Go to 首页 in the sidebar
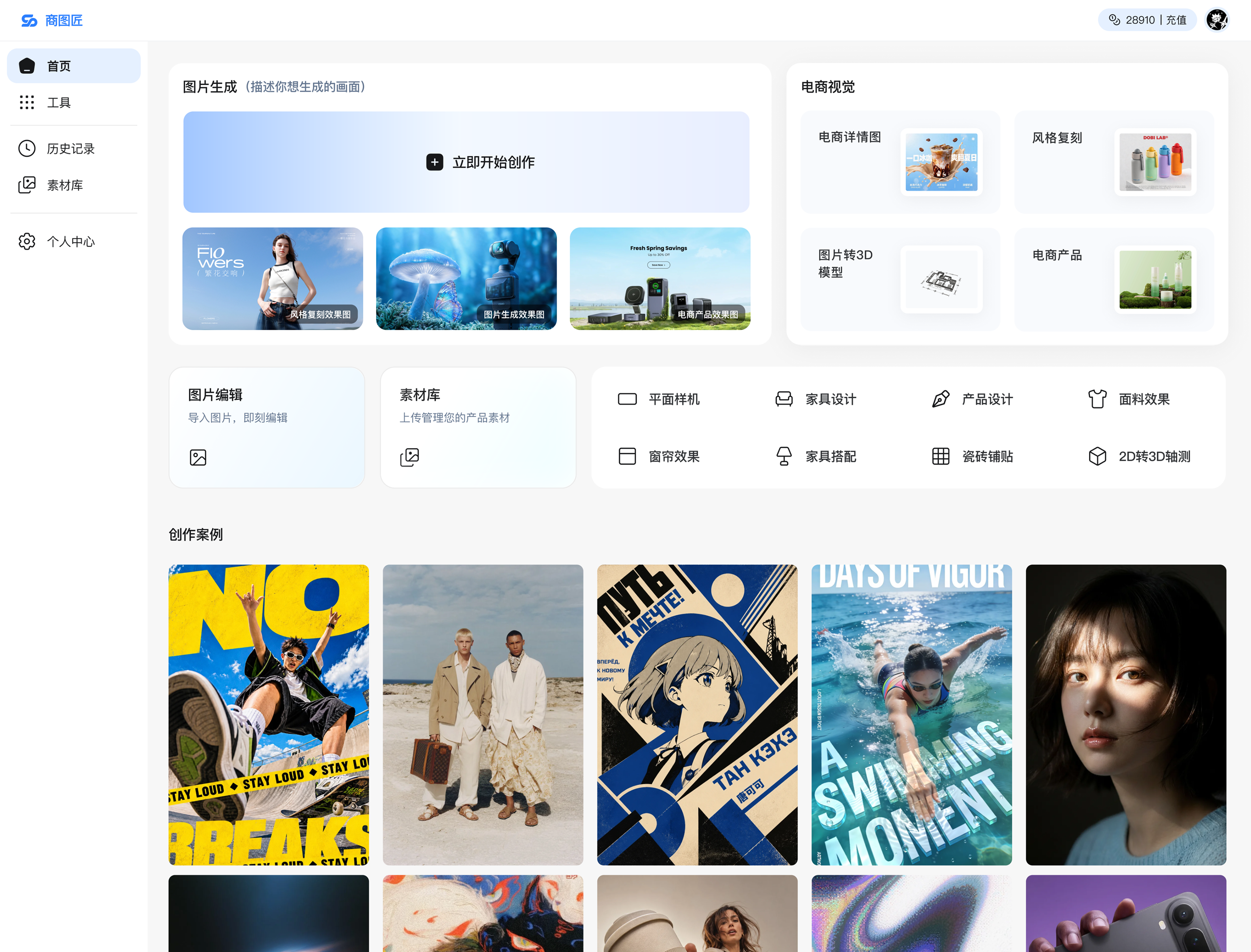1251x952 pixels. tap(74, 66)
